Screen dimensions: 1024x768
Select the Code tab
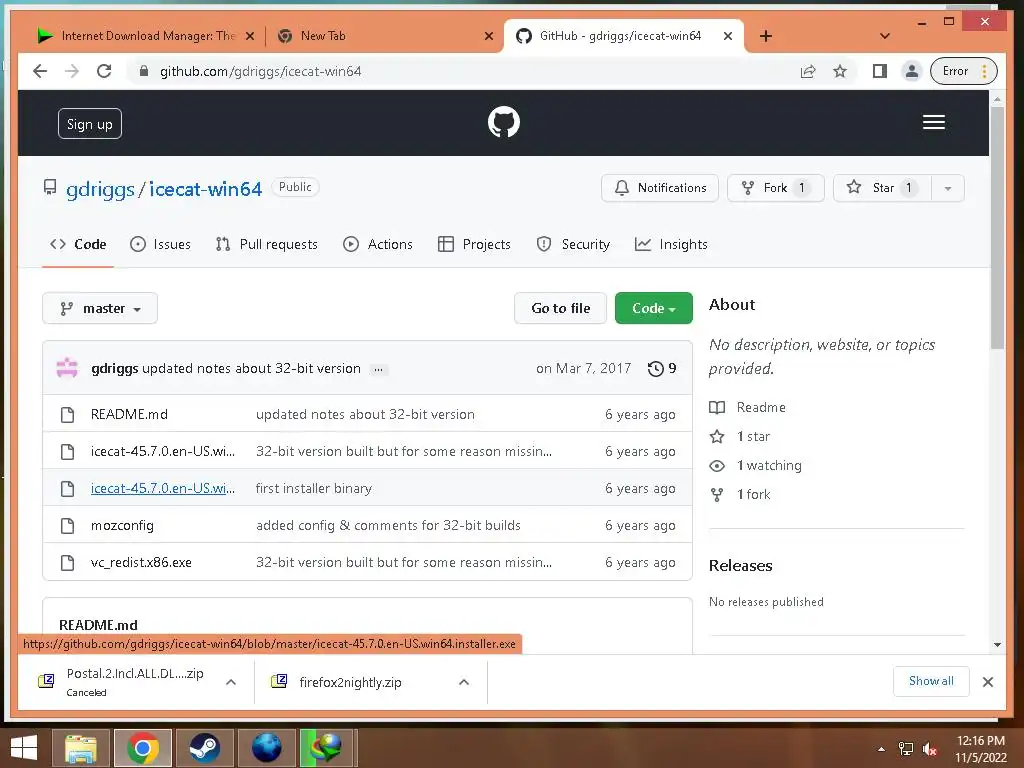pos(78,244)
